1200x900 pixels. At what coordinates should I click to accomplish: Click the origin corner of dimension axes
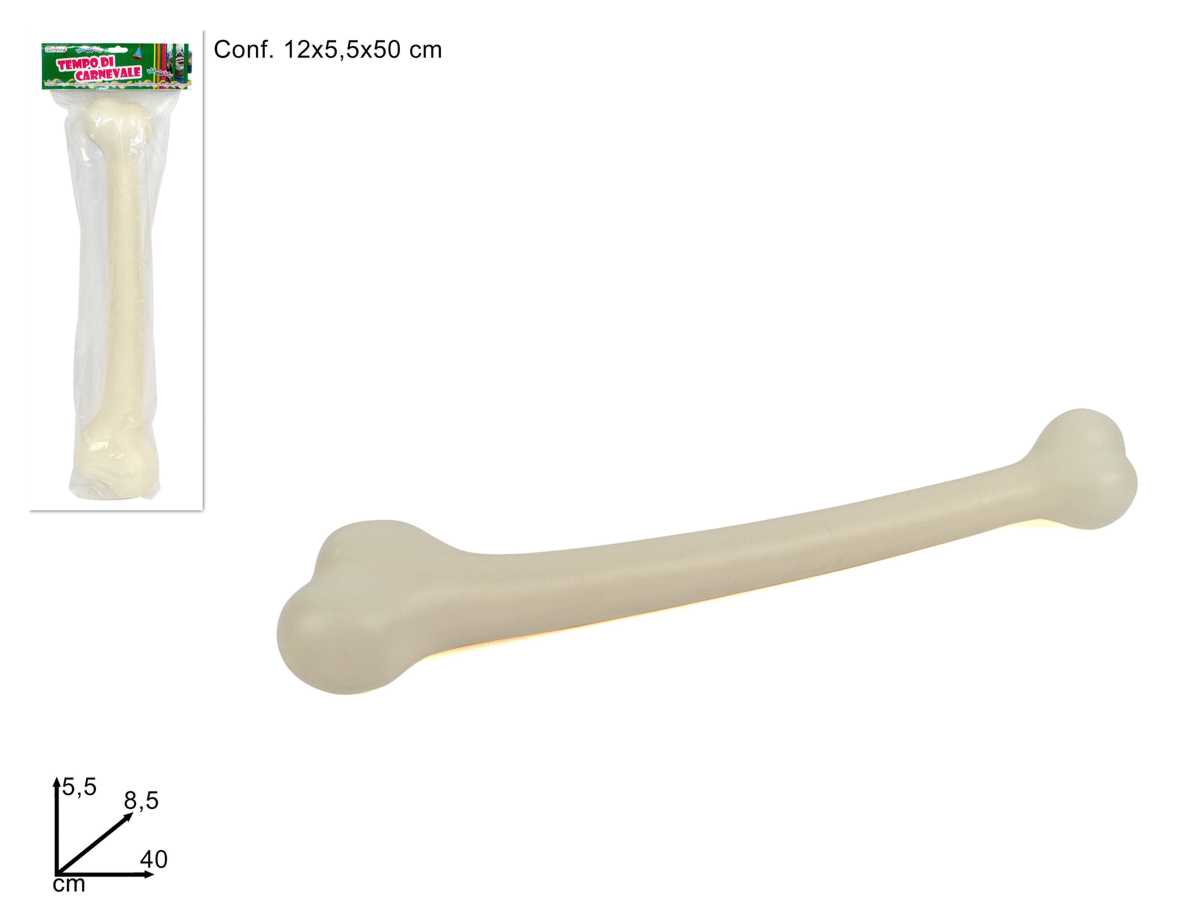point(57,873)
